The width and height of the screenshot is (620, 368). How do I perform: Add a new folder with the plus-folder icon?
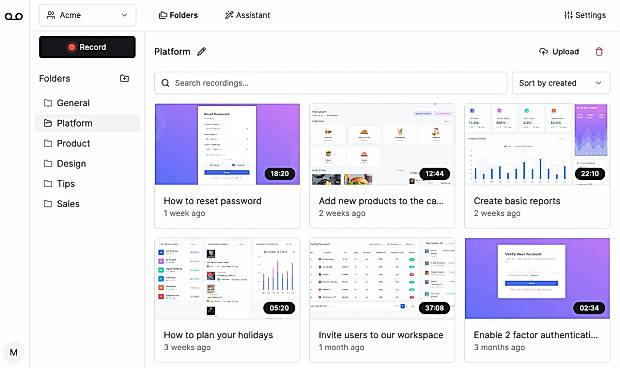125,78
